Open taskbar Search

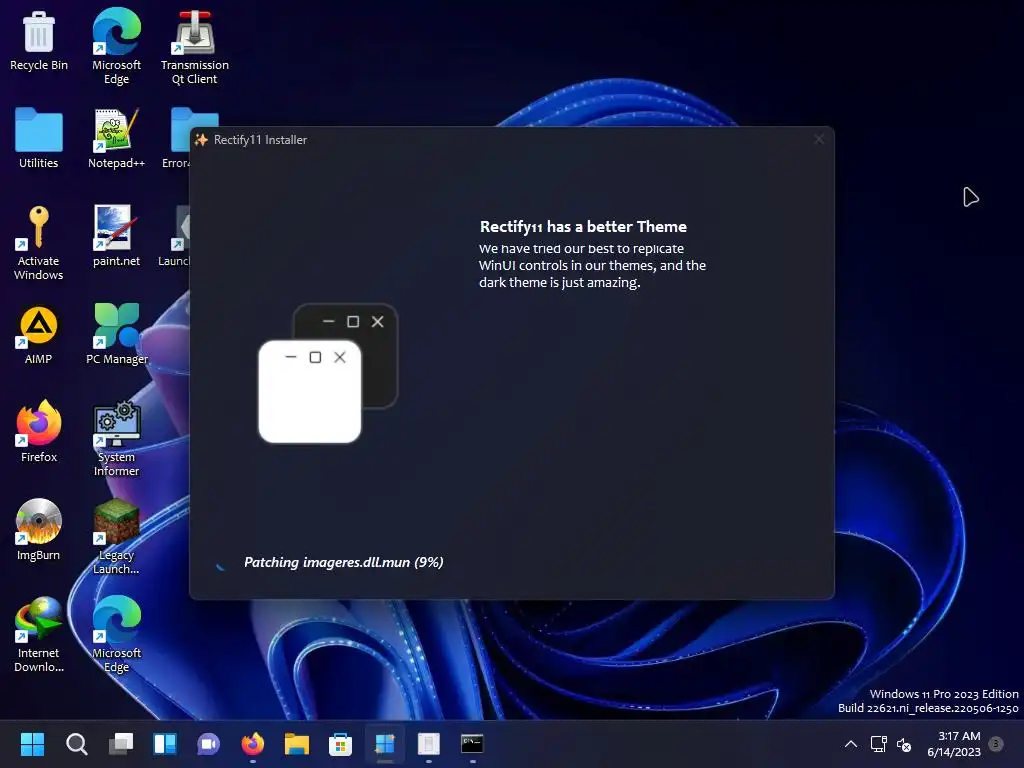[x=76, y=744]
